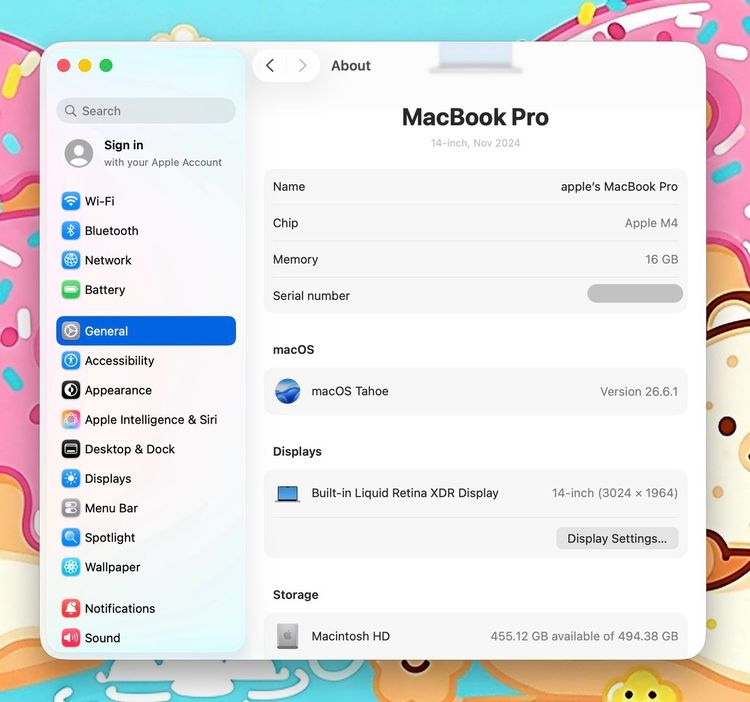750x702 pixels.
Task: Close the window with red button
Action: click(64, 66)
